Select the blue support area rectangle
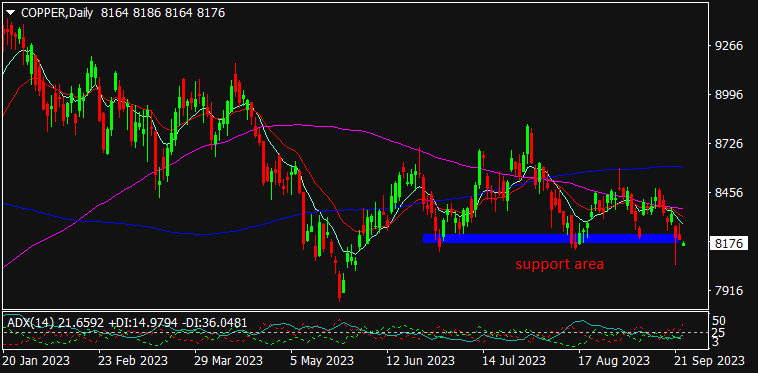The width and height of the screenshot is (758, 373). click(553, 238)
